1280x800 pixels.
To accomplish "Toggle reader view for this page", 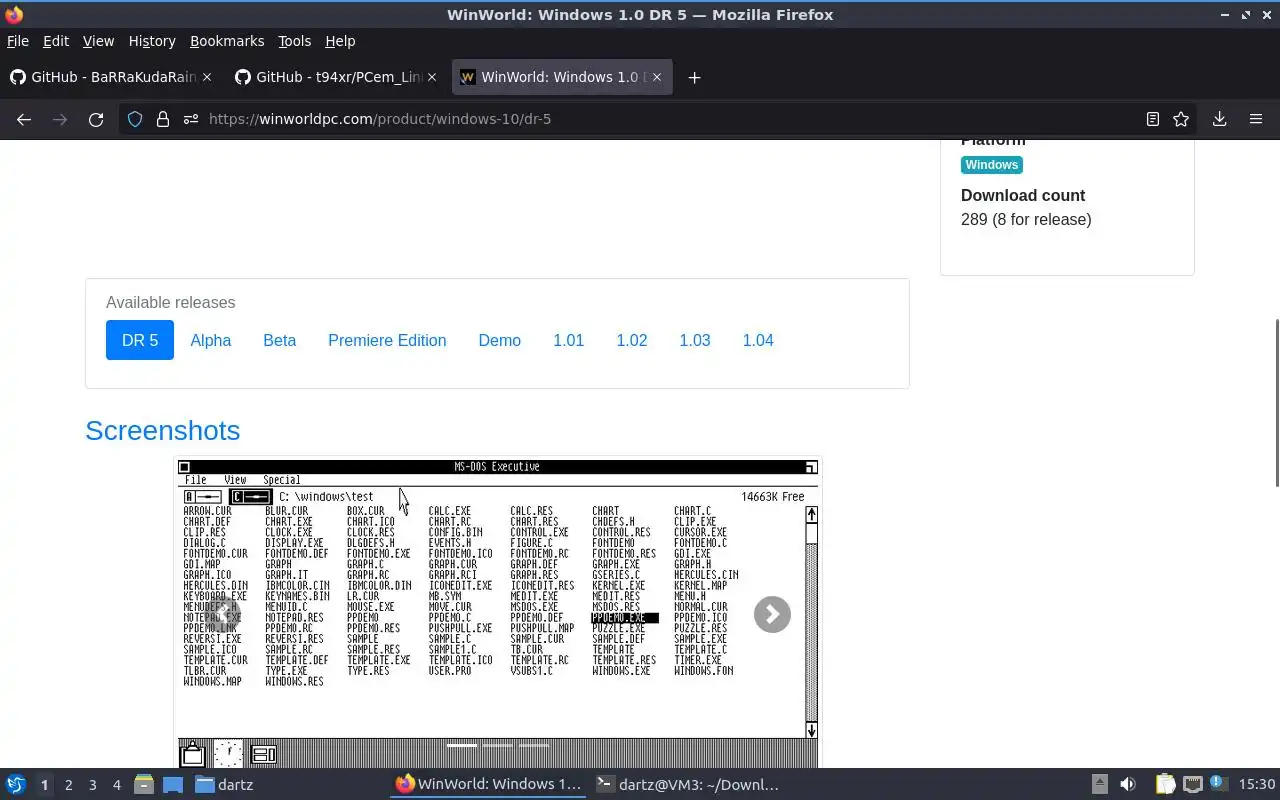I will click(1153, 119).
